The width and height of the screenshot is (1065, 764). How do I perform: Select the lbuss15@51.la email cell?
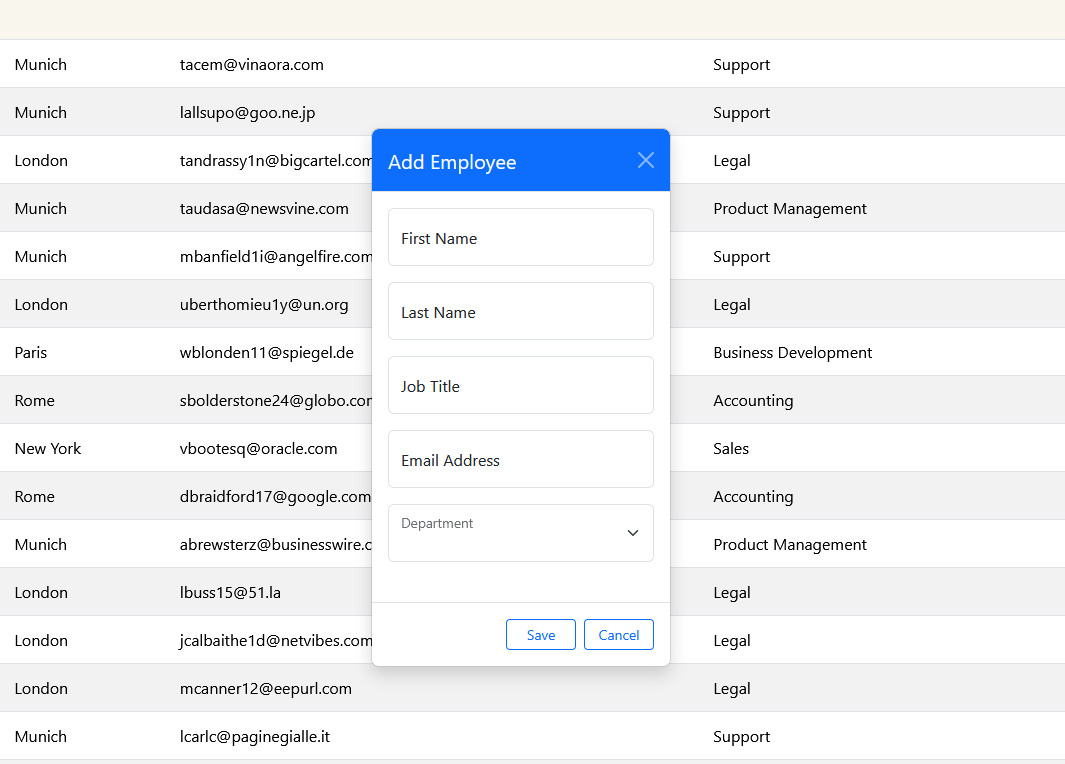pyautogui.click(x=230, y=593)
